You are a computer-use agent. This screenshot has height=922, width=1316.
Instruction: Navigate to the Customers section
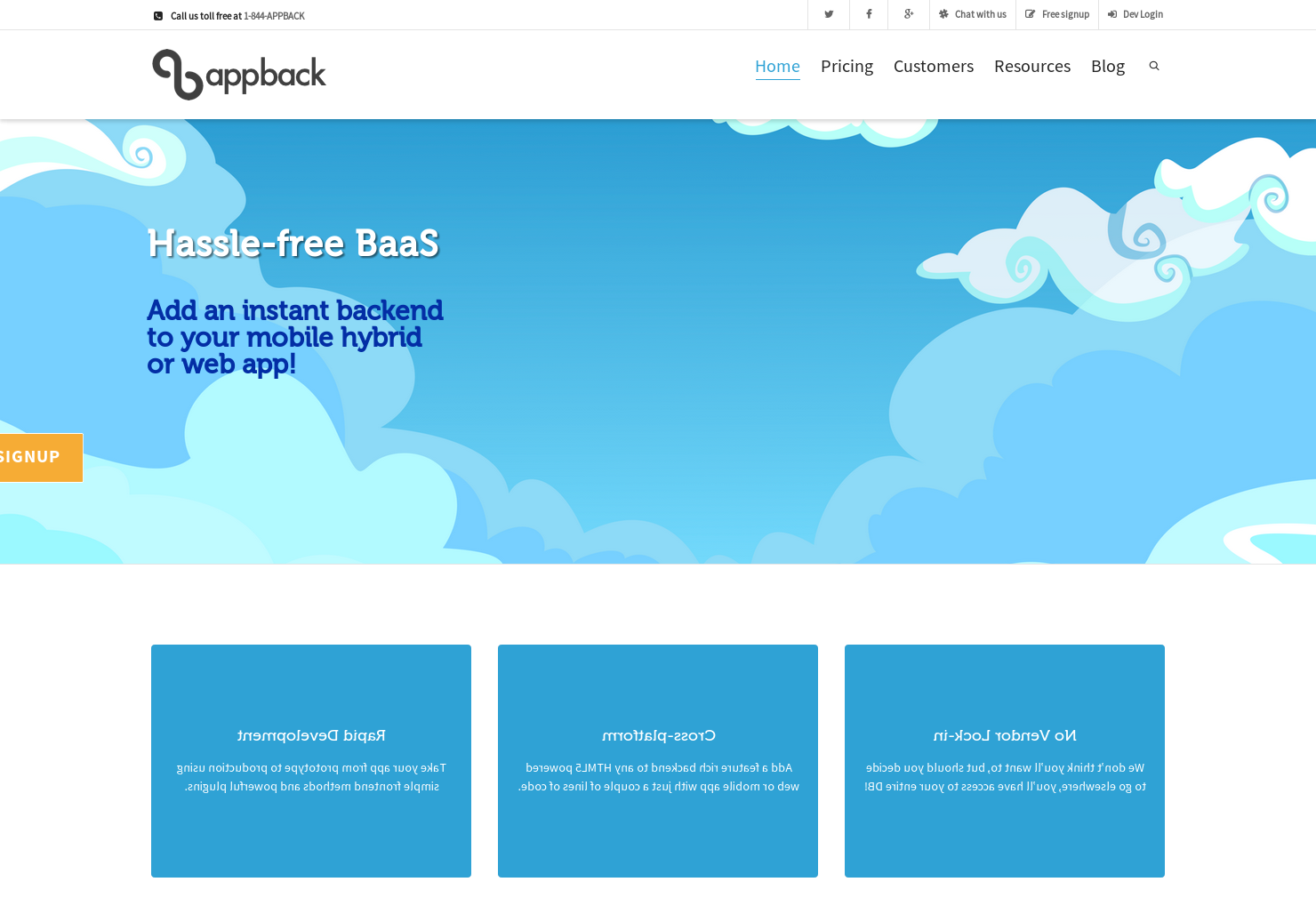[x=934, y=66]
